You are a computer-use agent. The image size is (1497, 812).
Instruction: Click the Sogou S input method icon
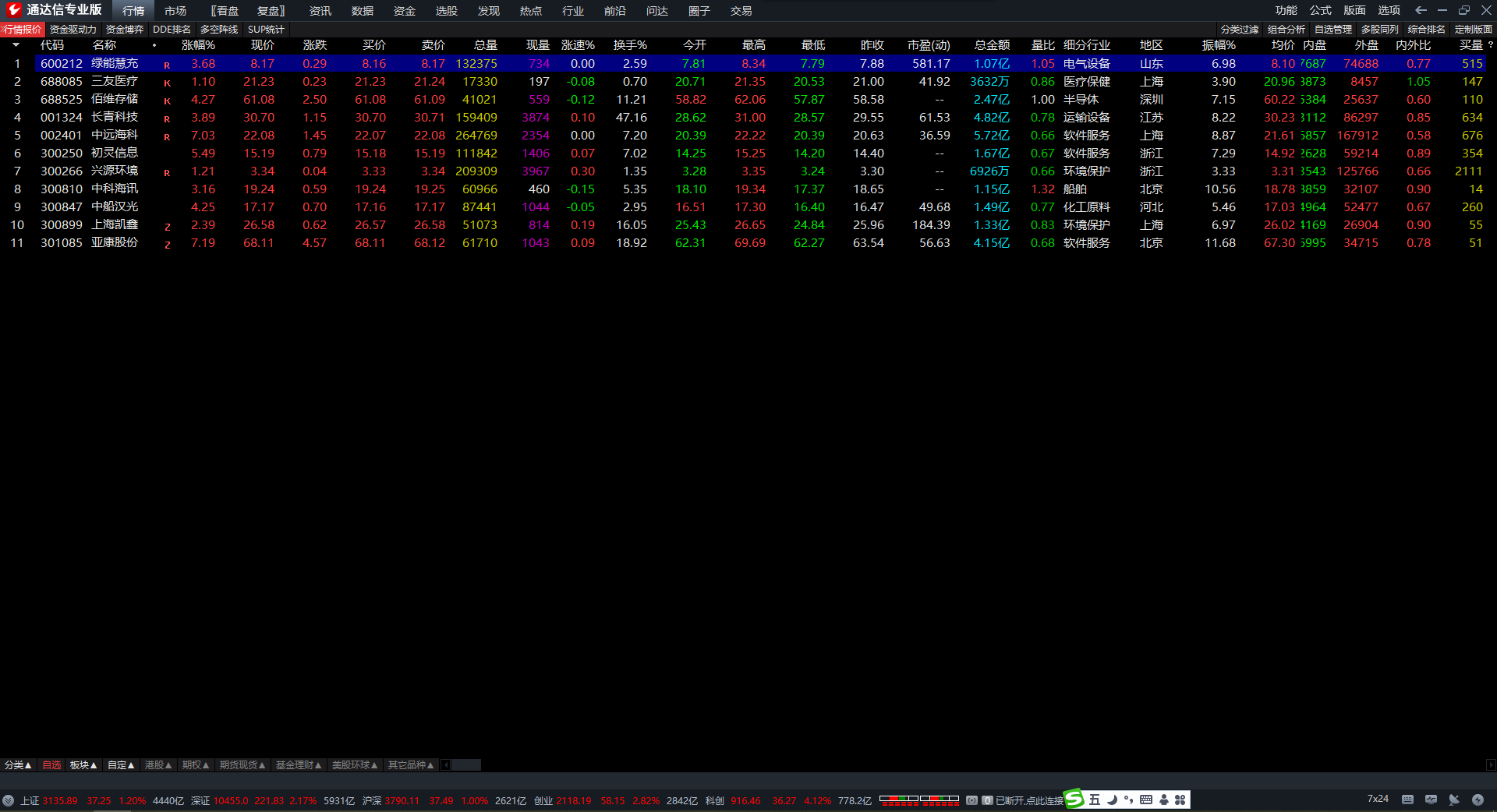coord(1074,800)
